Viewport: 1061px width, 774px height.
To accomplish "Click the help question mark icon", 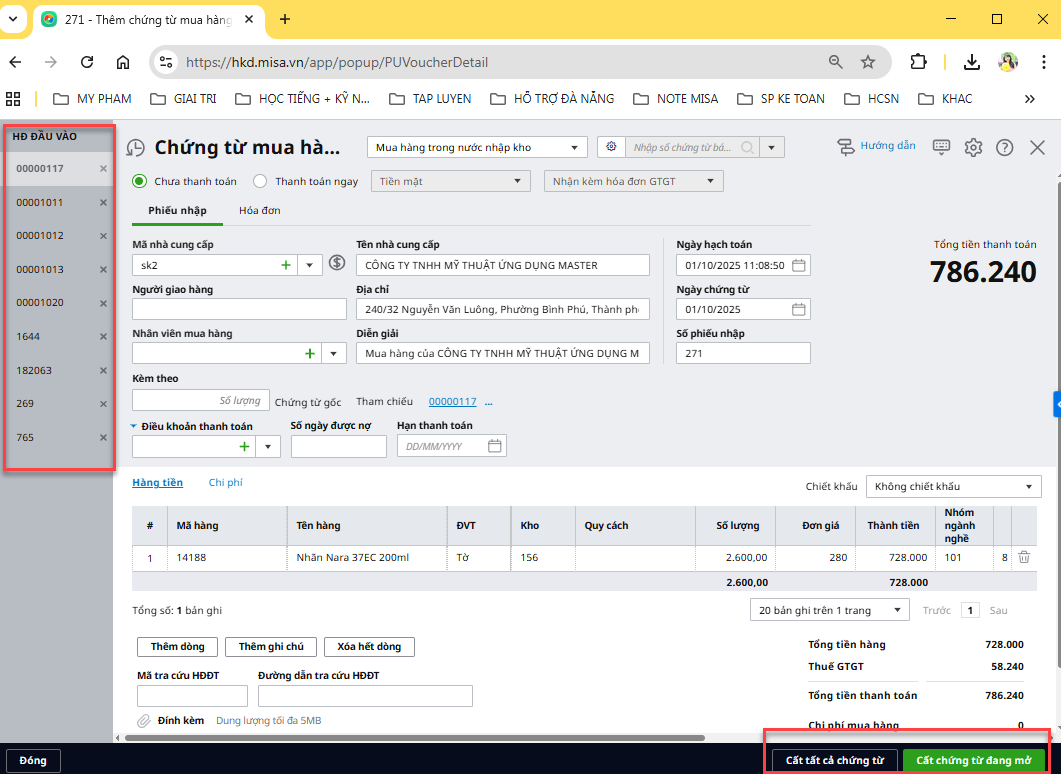I will (1005, 148).
